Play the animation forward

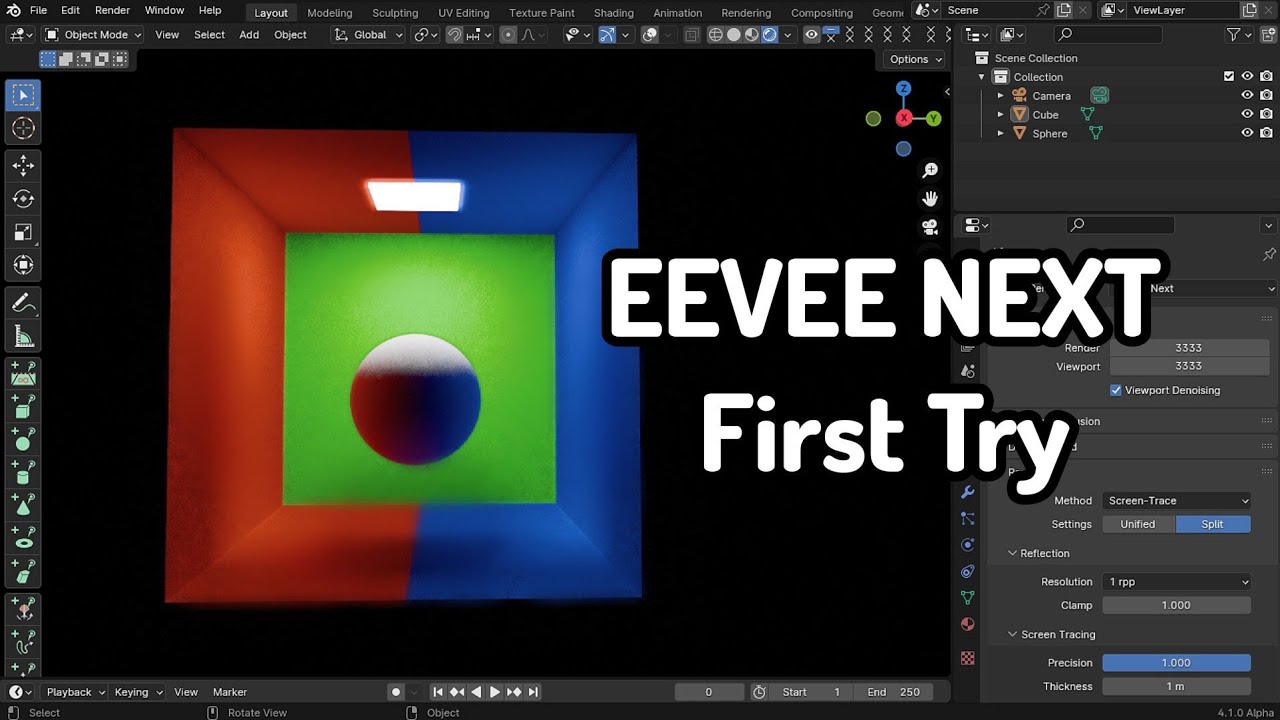(x=495, y=692)
